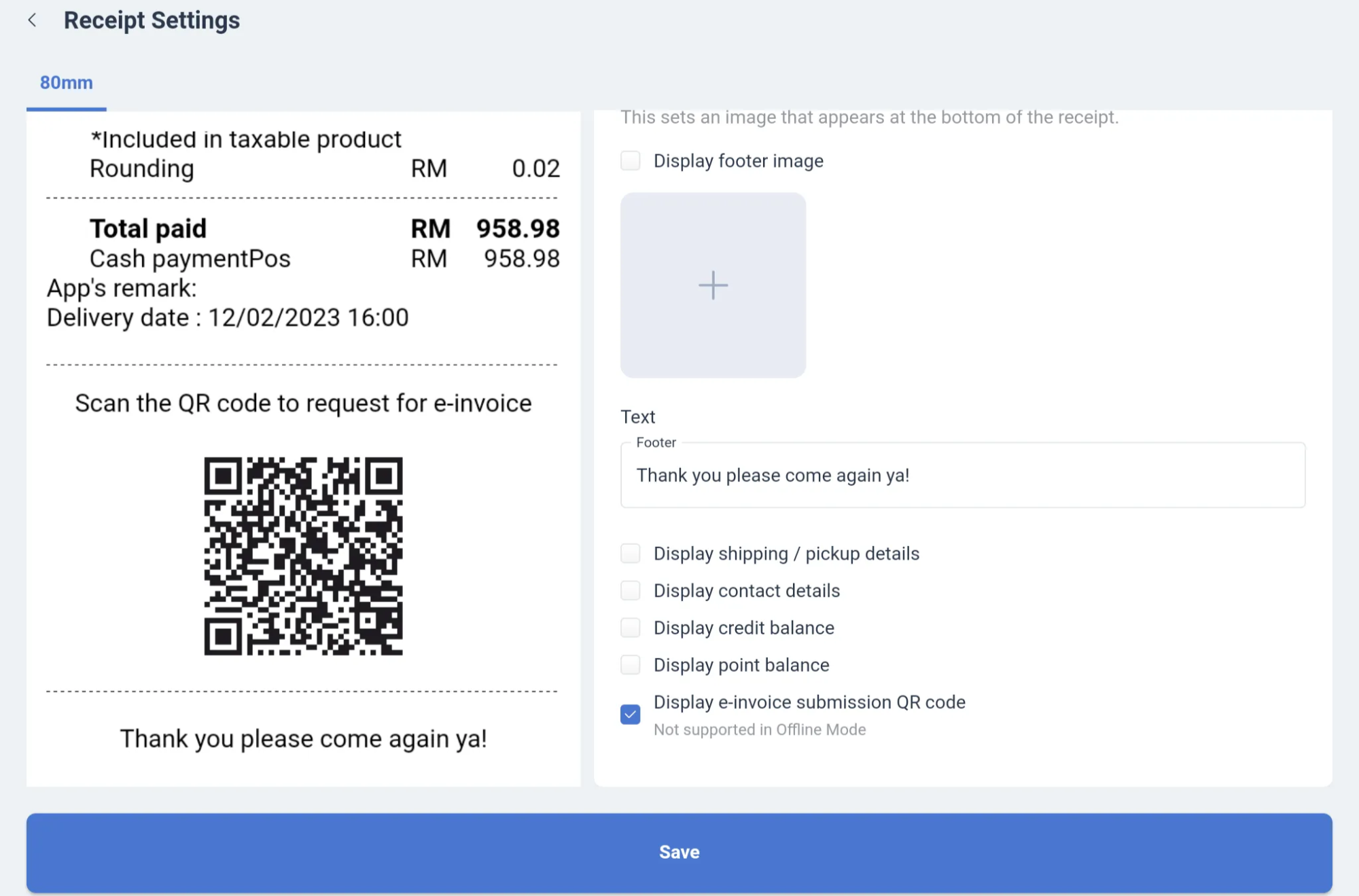The width and height of the screenshot is (1359, 896).
Task: Enable Display point balance
Action: pyautogui.click(x=630, y=664)
